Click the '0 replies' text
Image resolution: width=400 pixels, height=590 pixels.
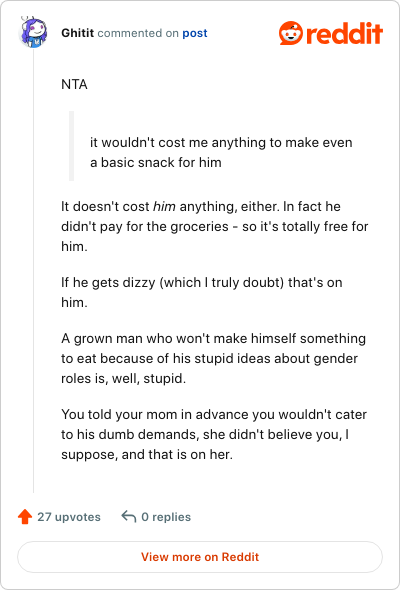pyautogui.click(x=166, y=517)
